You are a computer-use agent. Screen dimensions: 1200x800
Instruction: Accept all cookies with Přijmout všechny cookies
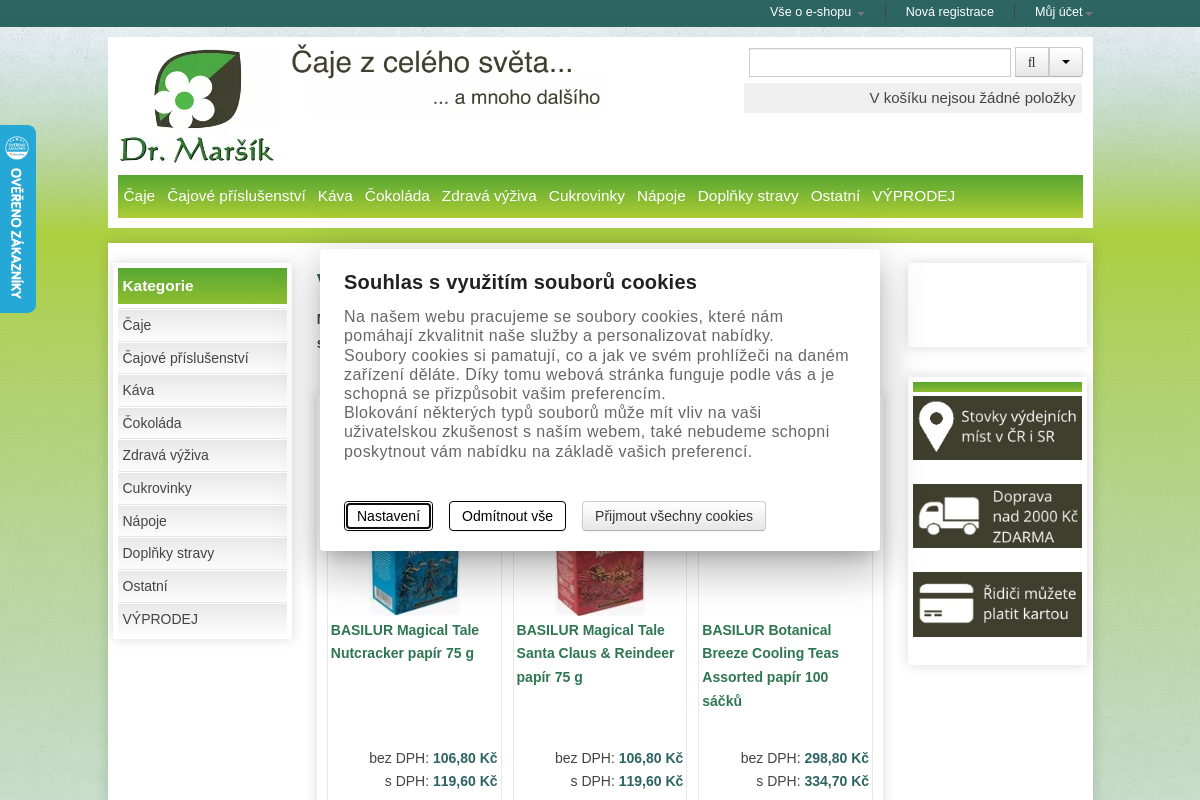tap(674, 516)
